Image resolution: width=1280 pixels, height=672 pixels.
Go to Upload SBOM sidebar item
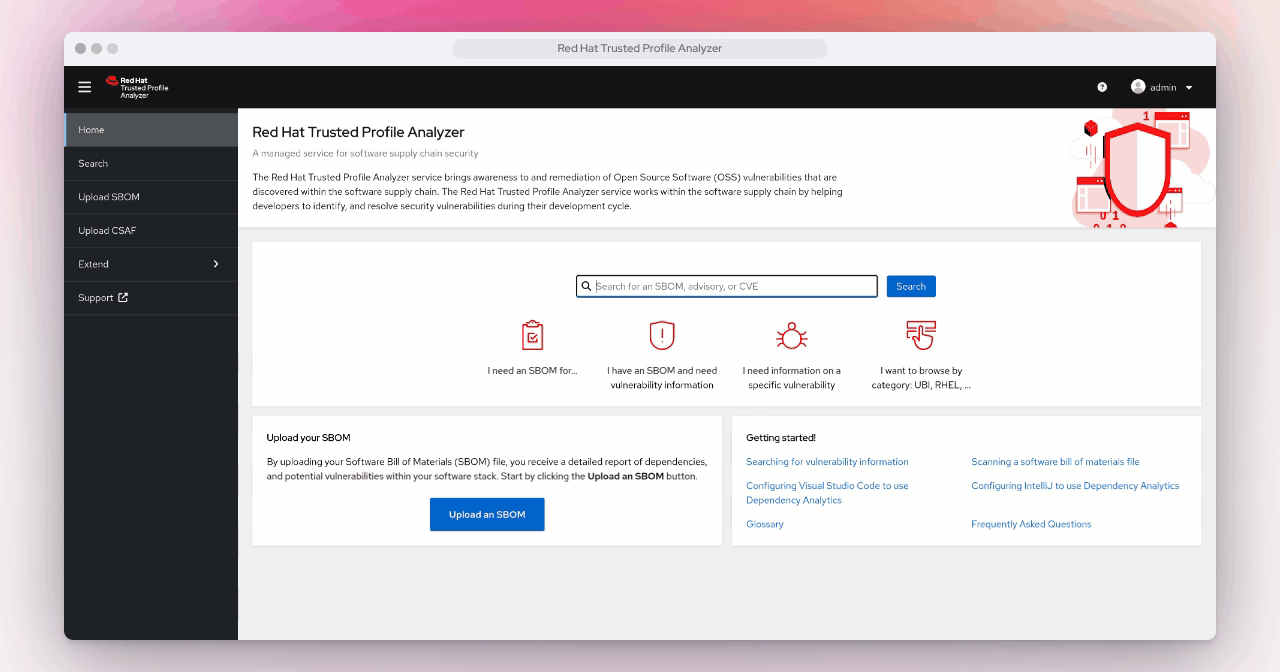coord(151,197)
